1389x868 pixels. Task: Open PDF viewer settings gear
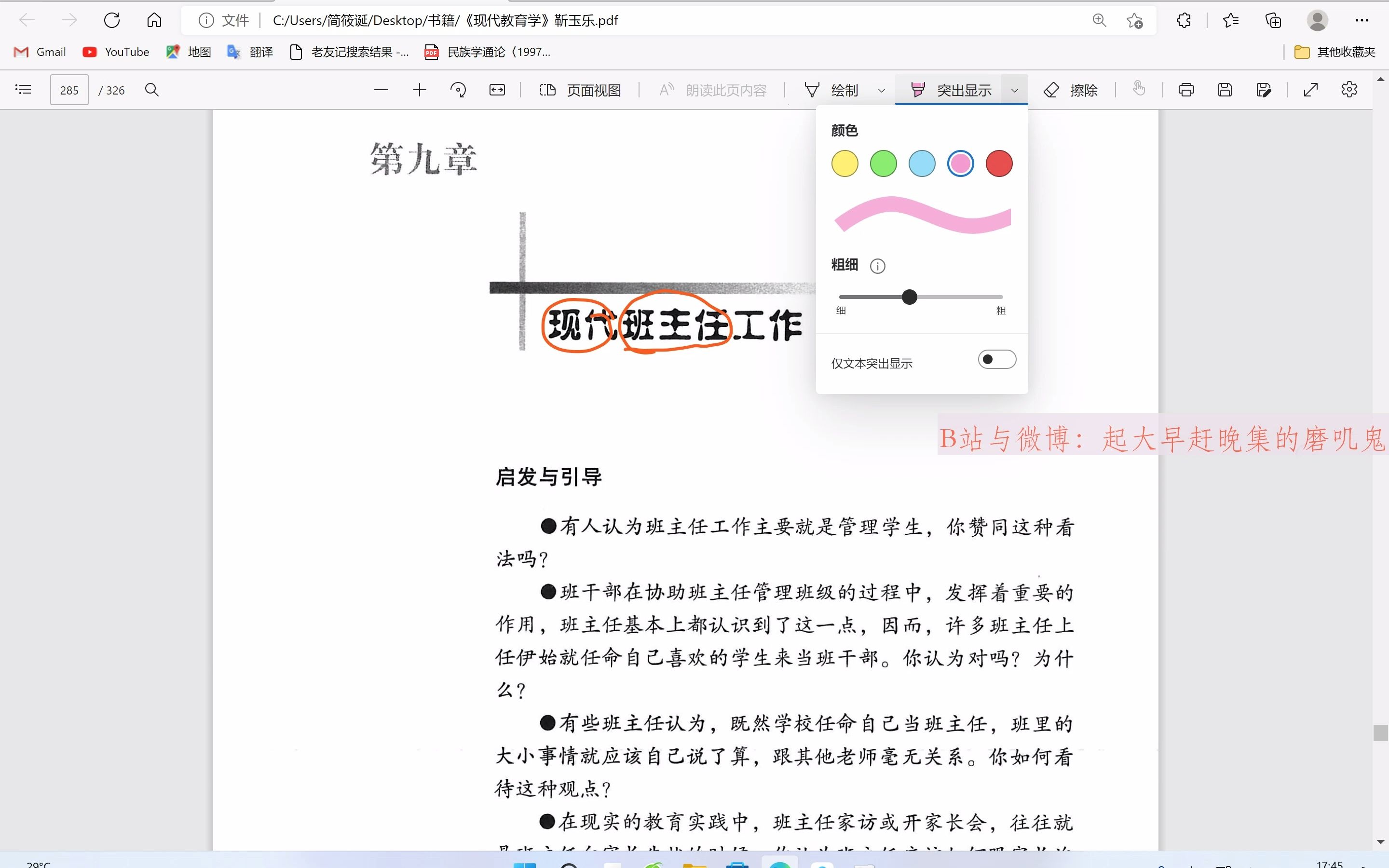click(1349, 90)
